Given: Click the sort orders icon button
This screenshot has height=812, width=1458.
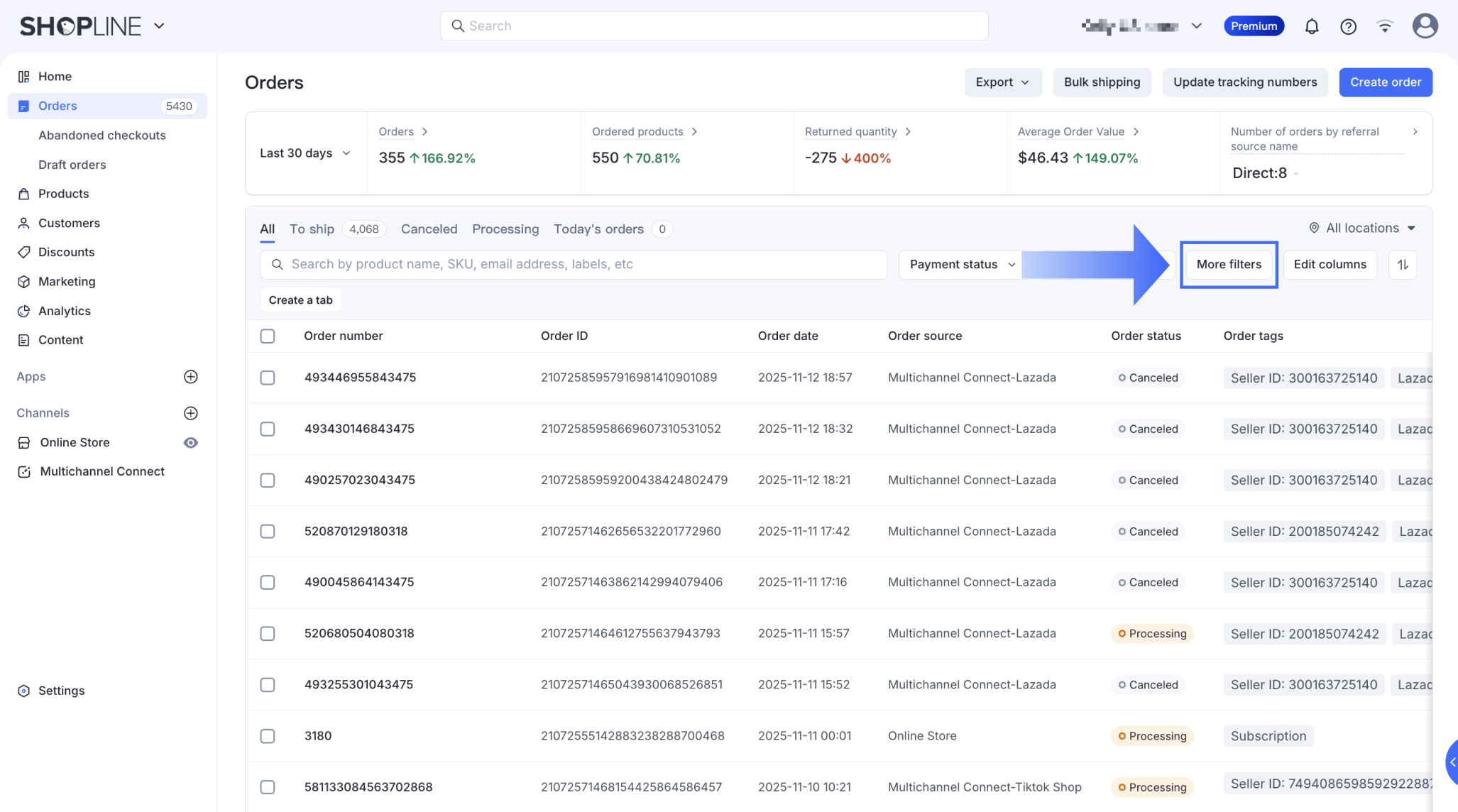Looking at the screenshot, I should (1403, 265).
